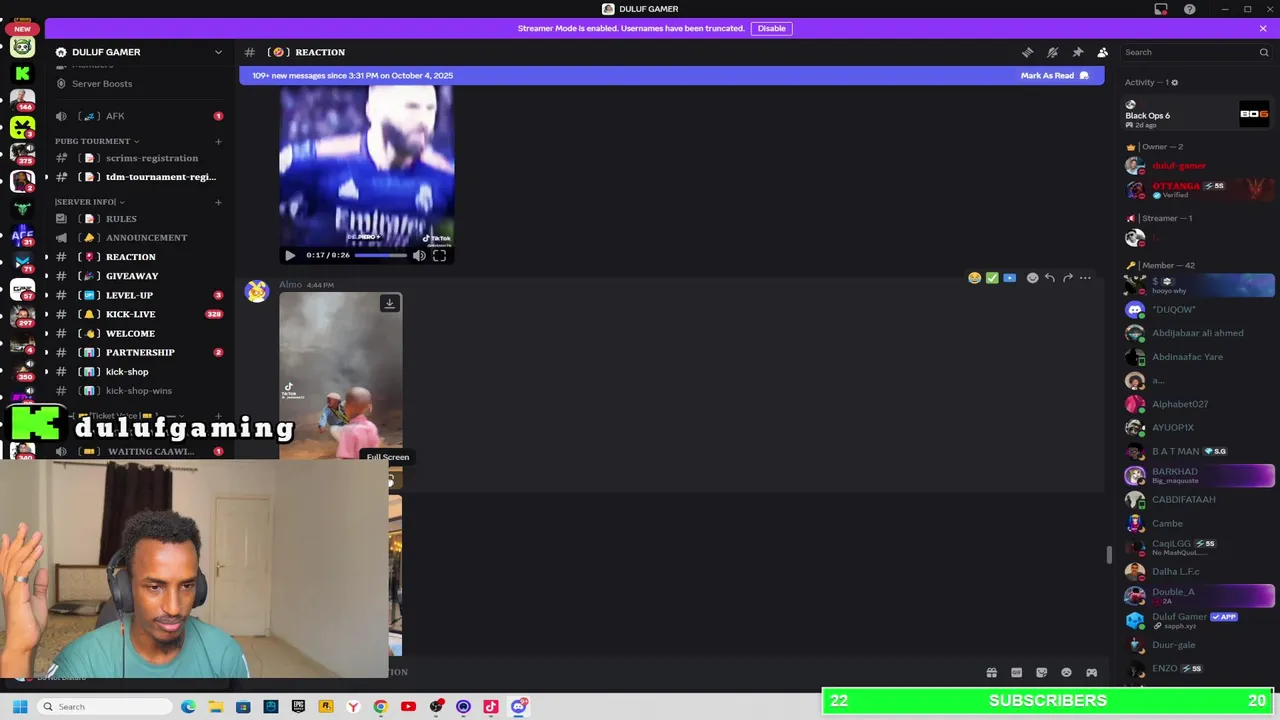Toggle the member list icon
The image size is (1280, 720).
[x=1102, y=52]
